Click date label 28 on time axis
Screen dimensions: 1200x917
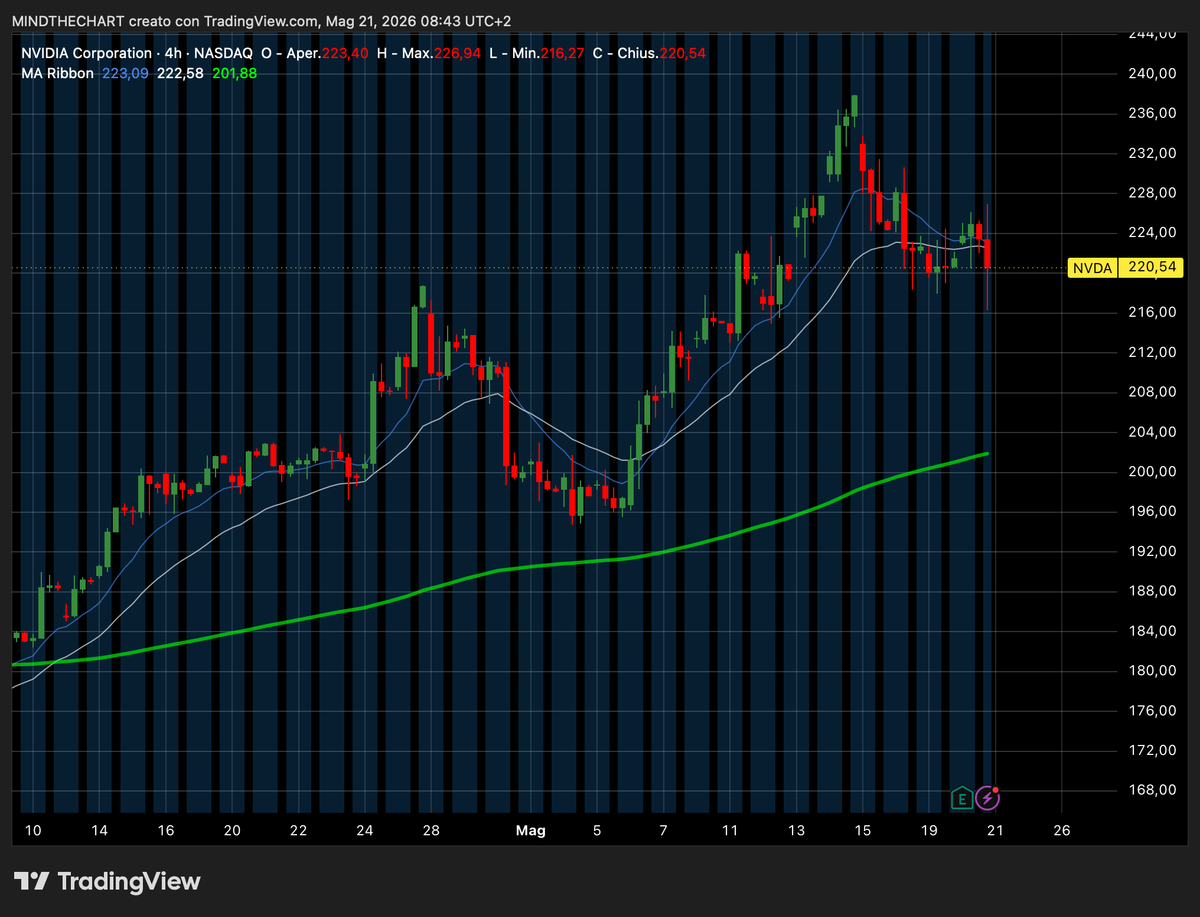(431, 831)
